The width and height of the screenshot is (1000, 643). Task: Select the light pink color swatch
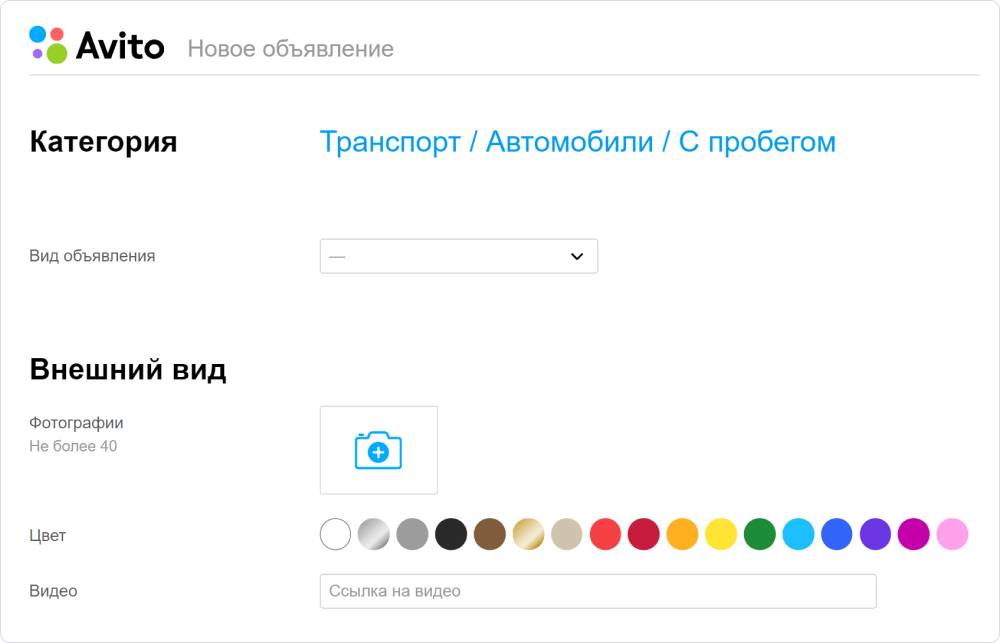pos(952,534)
